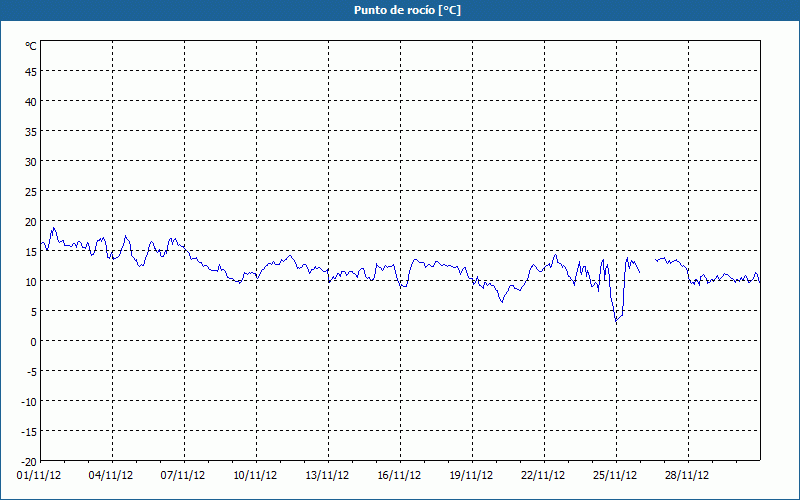Select the -15 value on the y-axis
Image resolution: width=800 pixels, height=500 pixels.
pos(29,432)
